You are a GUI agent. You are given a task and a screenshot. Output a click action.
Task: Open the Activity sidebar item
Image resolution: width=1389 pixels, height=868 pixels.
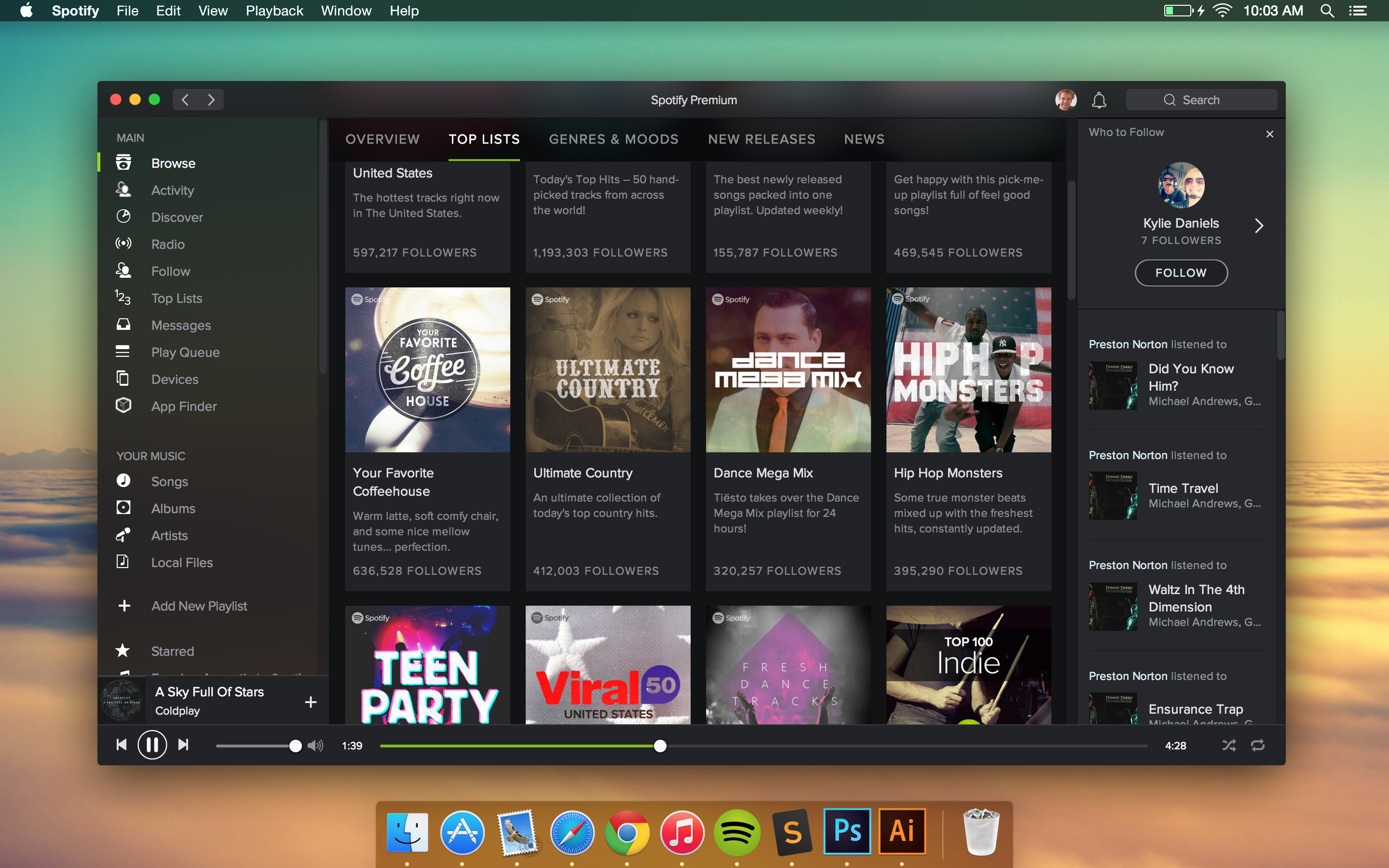click(x=172, y=190)
